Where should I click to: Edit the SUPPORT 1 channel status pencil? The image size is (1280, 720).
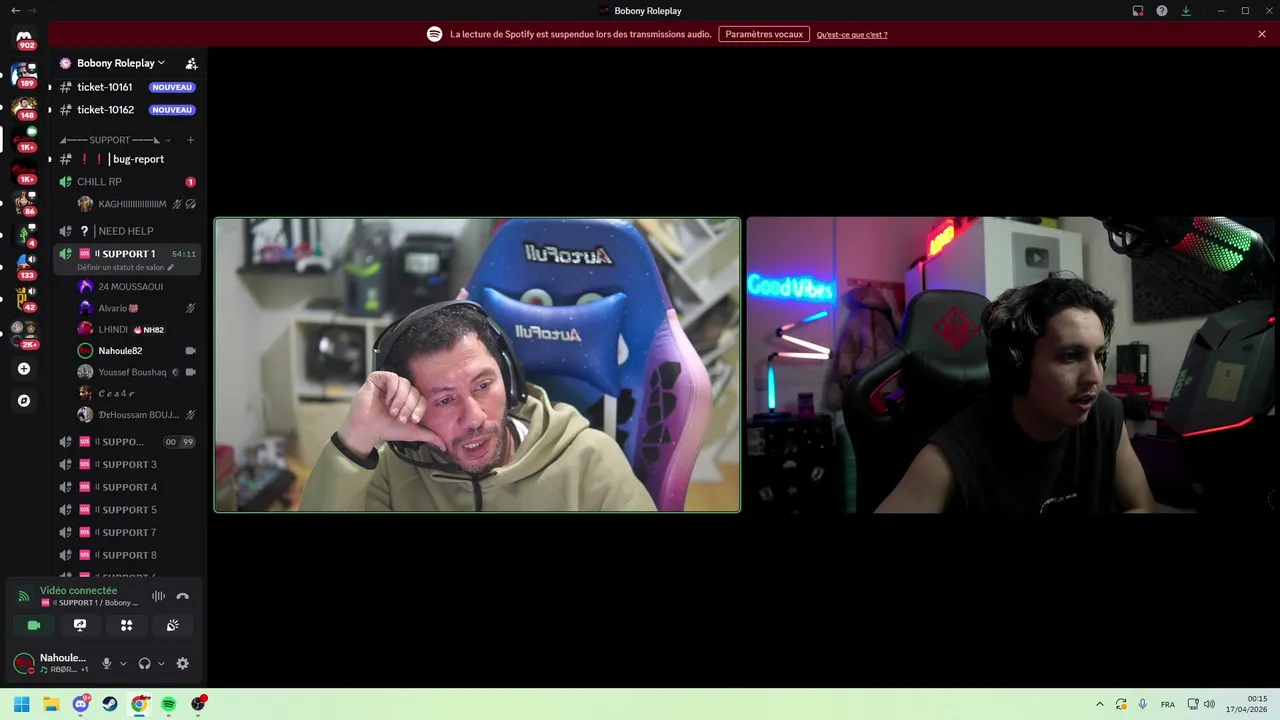coord(170,268)
